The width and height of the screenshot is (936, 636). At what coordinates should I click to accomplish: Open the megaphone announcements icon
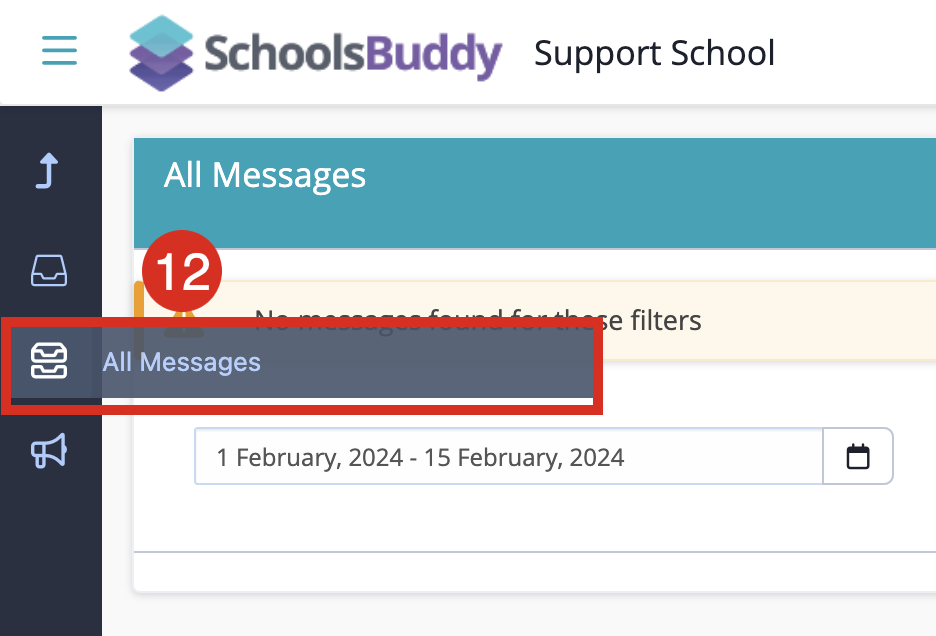coord(49,451)
